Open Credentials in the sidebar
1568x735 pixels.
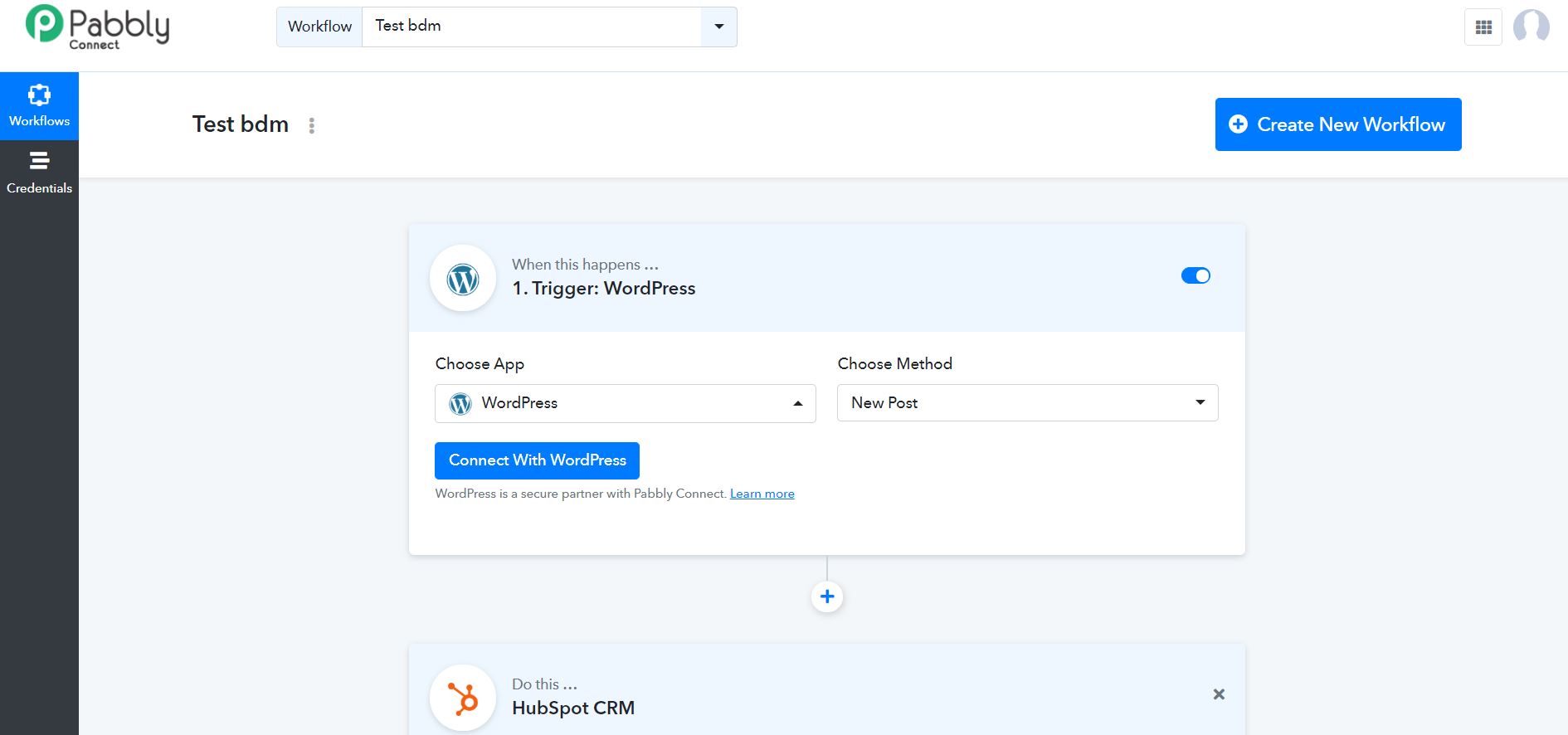[x=39, y=173]
